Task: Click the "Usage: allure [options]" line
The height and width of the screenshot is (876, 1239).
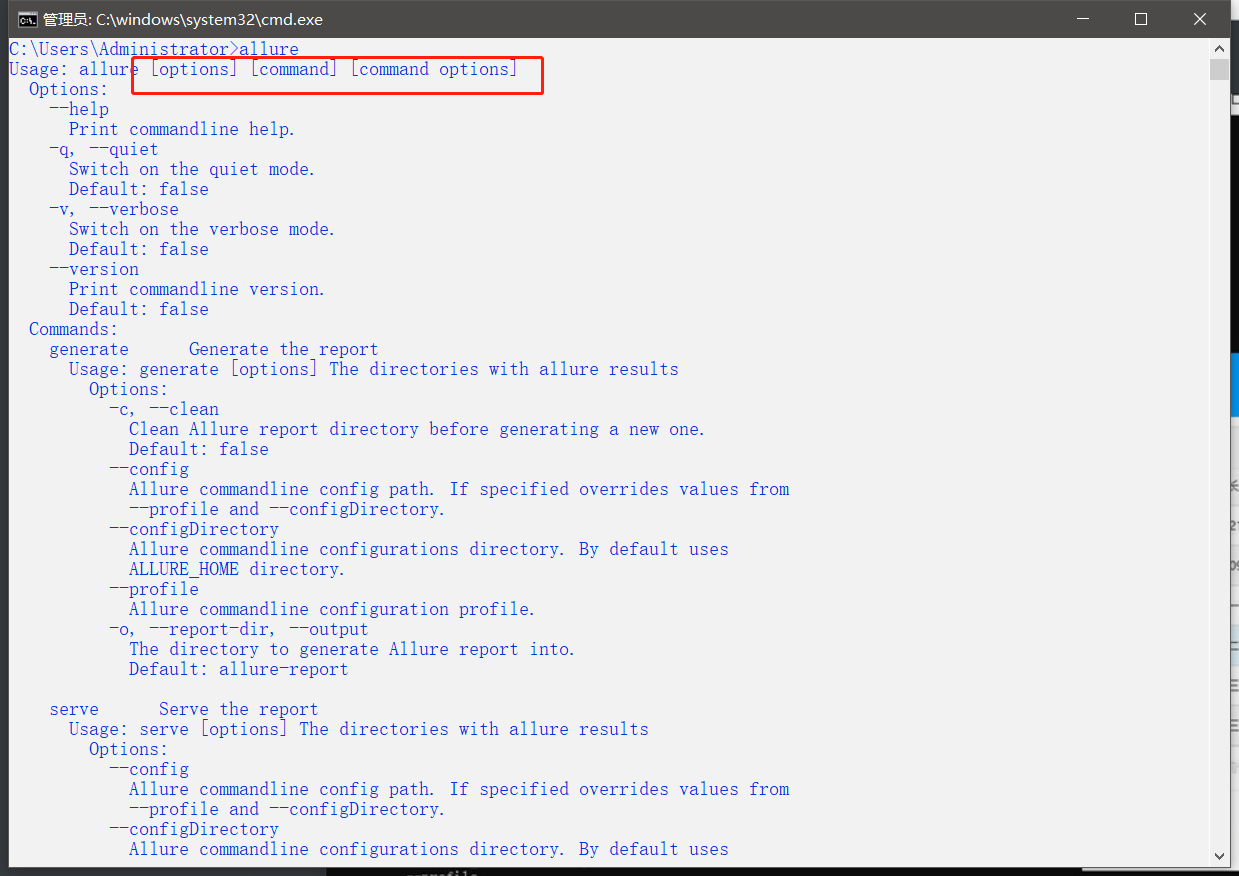Action: tap(264, 69)
